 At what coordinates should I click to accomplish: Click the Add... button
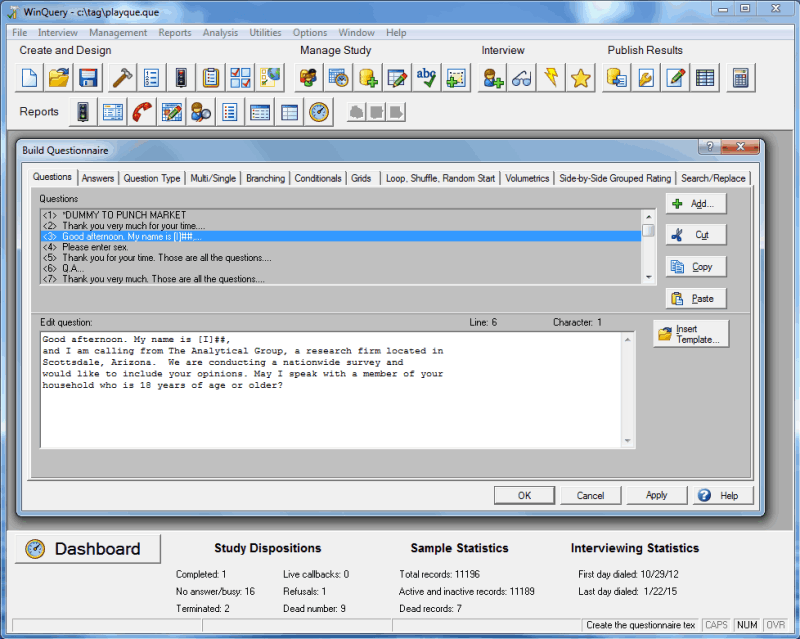696,204
